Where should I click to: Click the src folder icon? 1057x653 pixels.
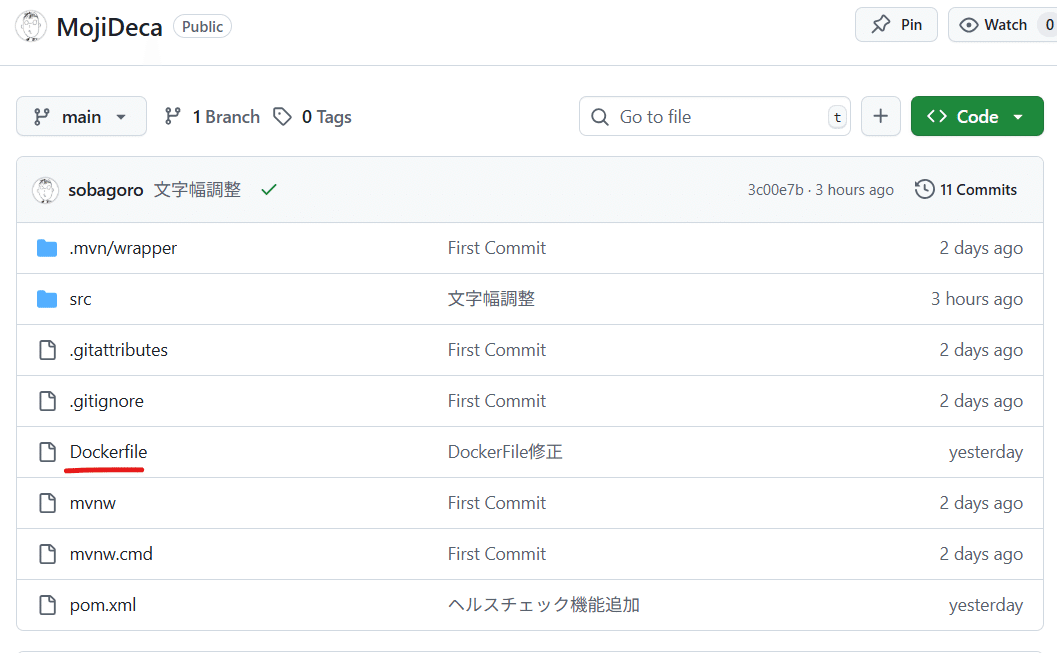(x=47, y=299)
